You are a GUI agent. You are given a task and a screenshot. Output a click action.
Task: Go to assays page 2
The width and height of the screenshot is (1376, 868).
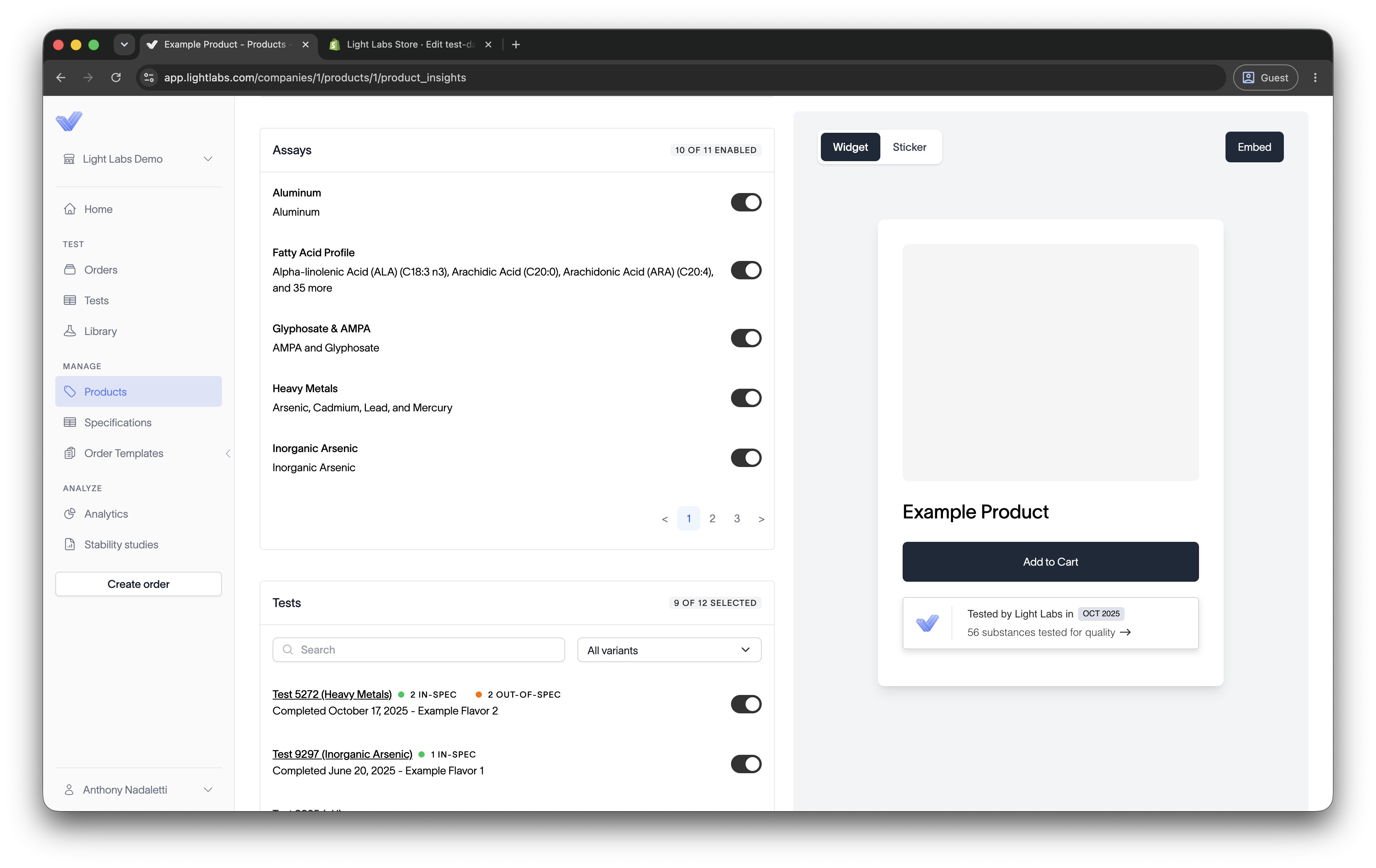point(713,519)
